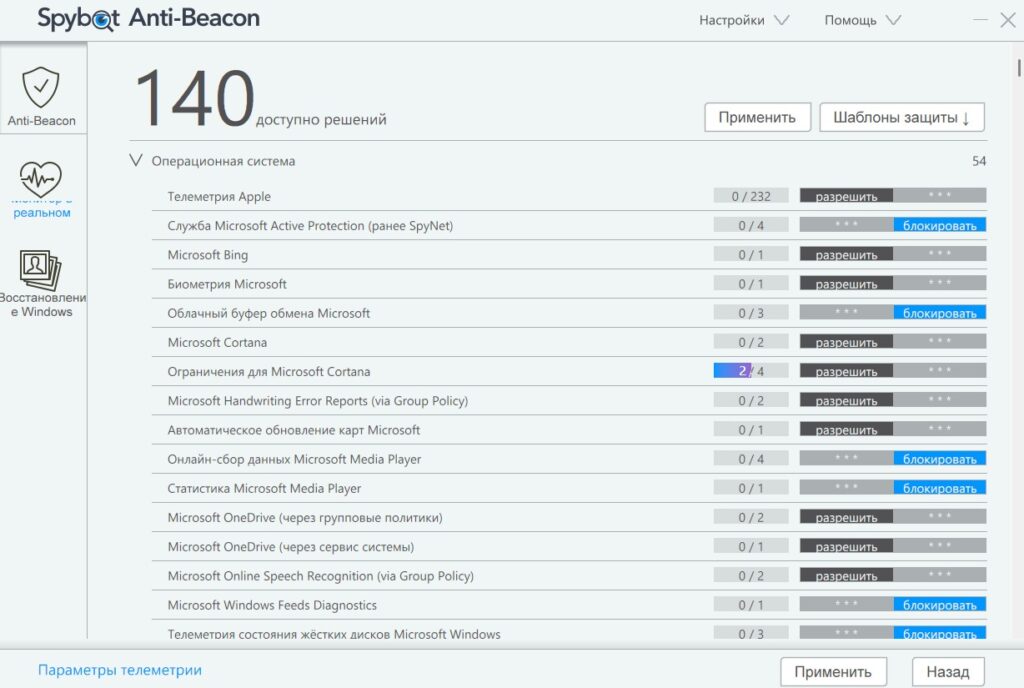Image resolution: width=1024 pixels, height=688 pixels.
Task: Click the 0 / 4 Active Protection counter
Action: click(x=751, y=225)
